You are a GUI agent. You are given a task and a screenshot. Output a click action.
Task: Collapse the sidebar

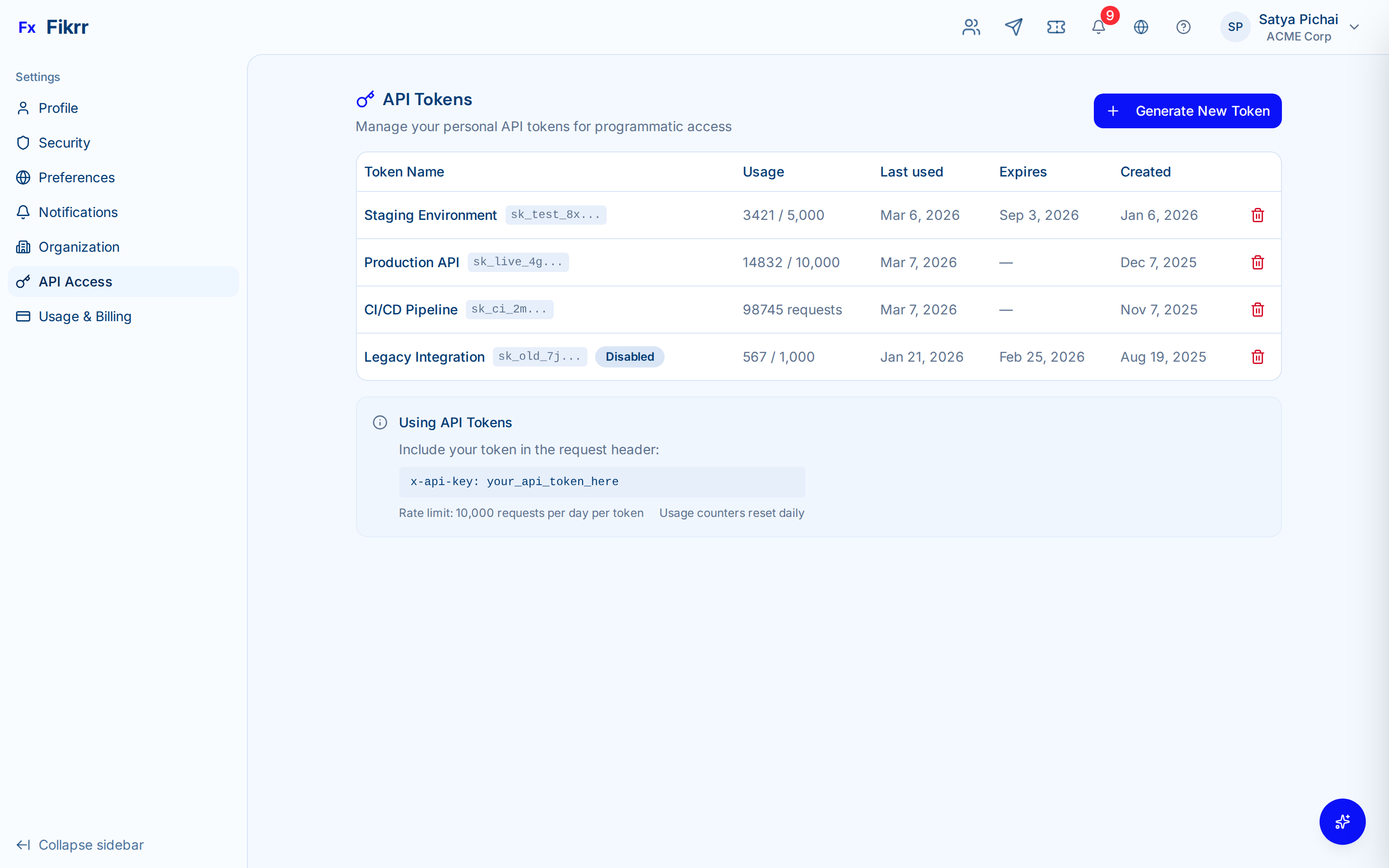point(80,844)
